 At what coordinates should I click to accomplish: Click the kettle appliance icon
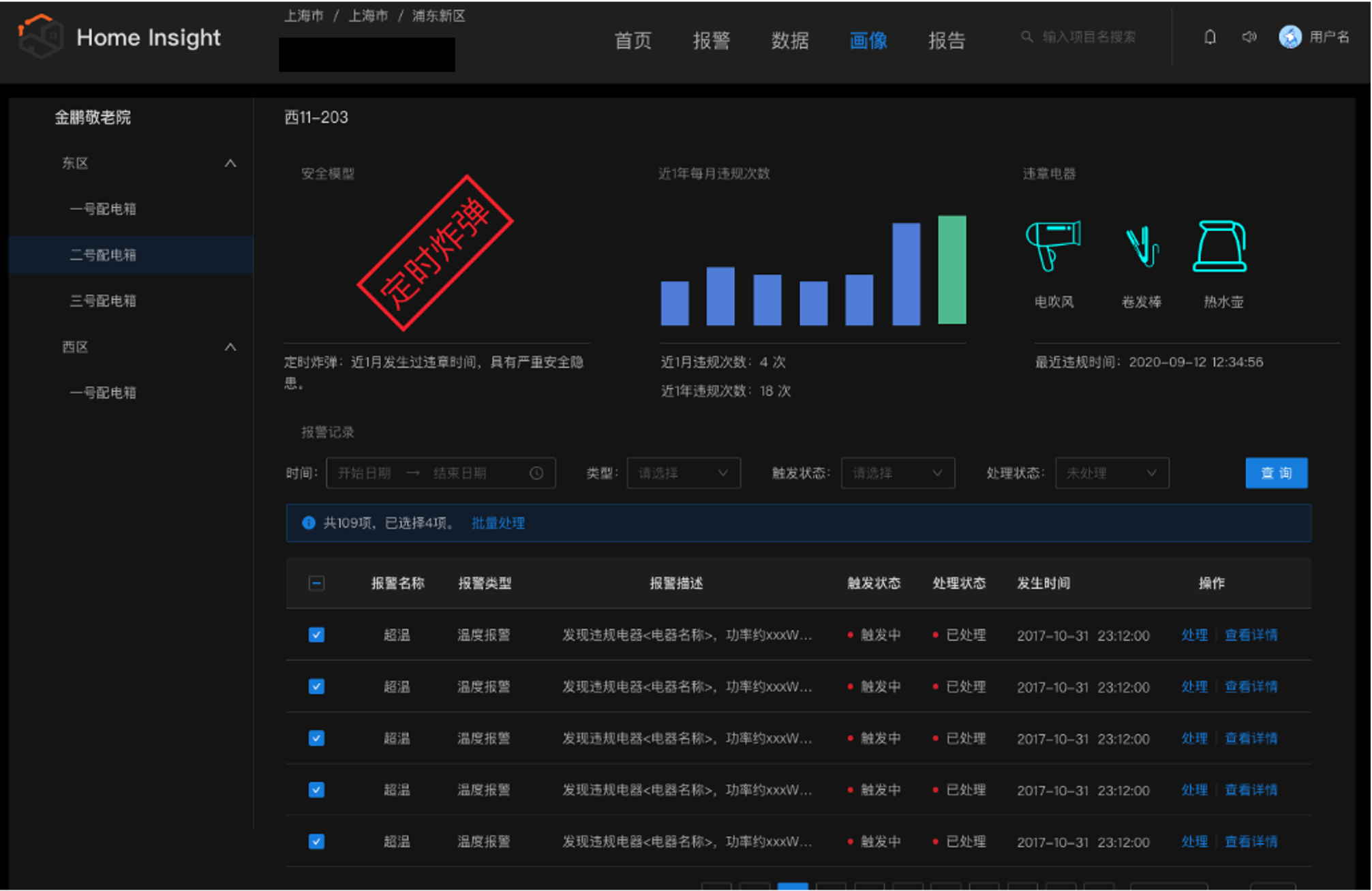1220,246
